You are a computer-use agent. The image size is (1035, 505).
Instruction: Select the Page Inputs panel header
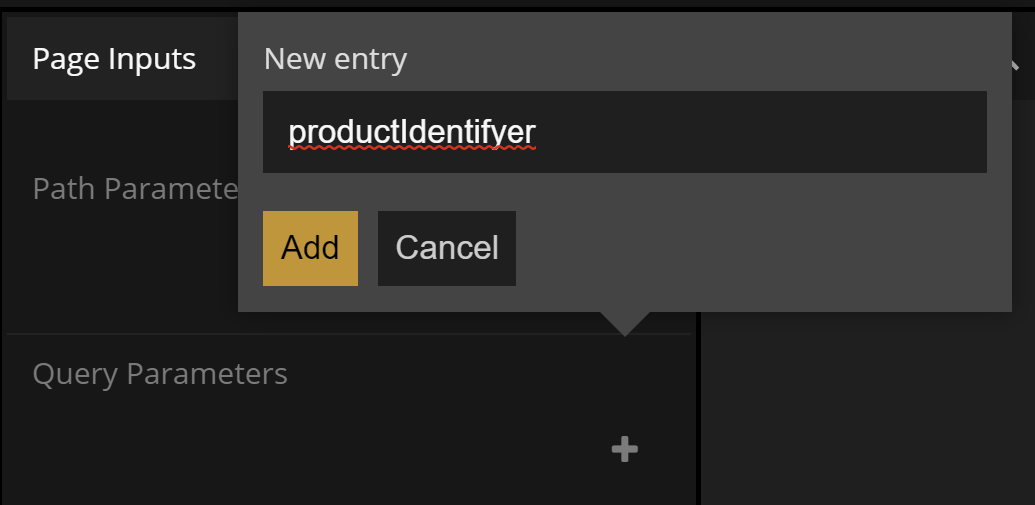[114, 59]
